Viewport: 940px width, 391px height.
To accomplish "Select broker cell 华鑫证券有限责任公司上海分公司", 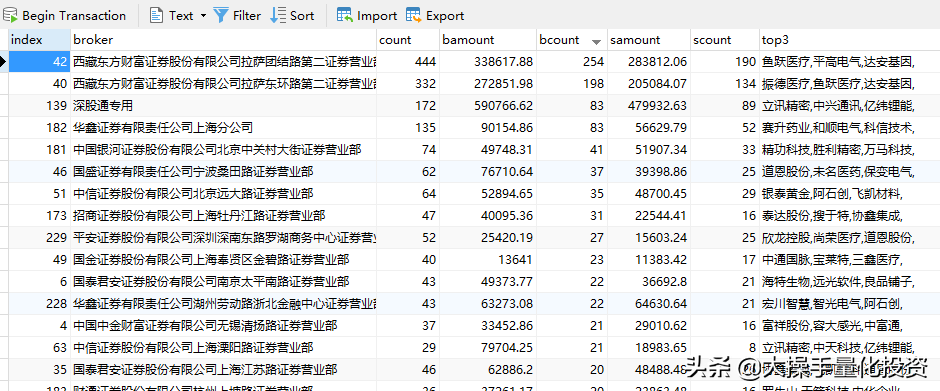I will [x=224, y=128].
